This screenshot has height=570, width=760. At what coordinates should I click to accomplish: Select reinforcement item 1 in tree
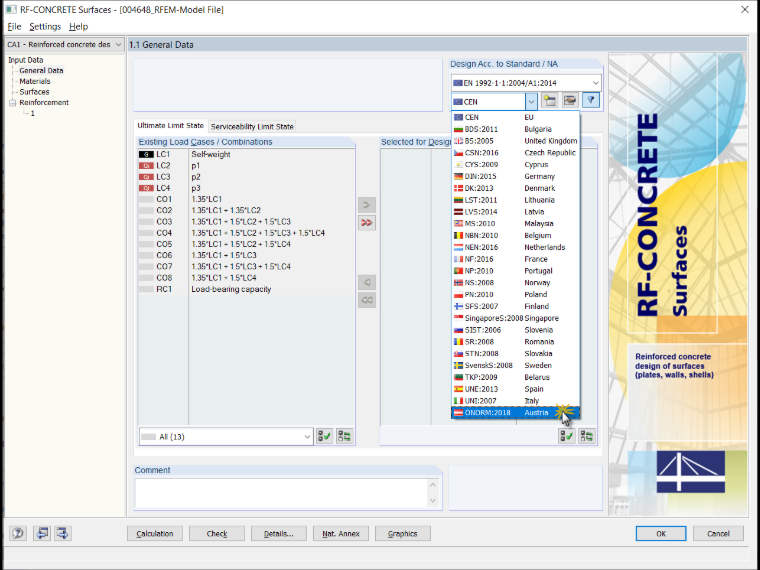coord(32,113)
